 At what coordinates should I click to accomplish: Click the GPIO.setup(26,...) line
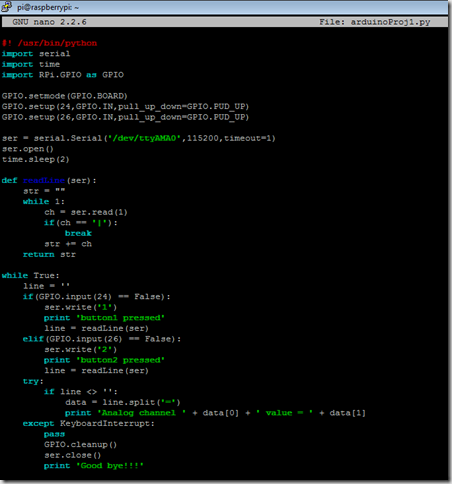125,117
